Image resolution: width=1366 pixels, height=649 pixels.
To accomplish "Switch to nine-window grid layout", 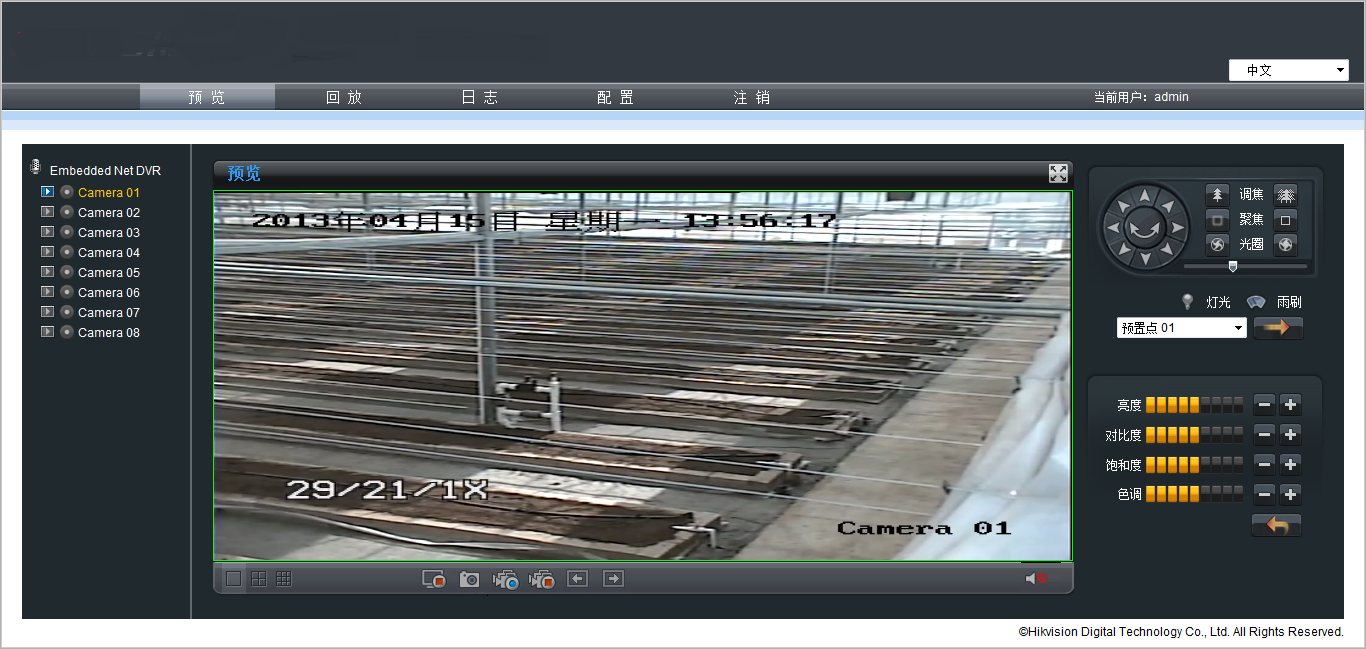I will click(284, 578).
